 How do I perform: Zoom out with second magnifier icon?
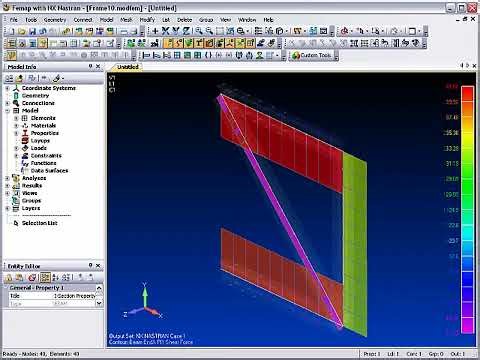(209, 31)
